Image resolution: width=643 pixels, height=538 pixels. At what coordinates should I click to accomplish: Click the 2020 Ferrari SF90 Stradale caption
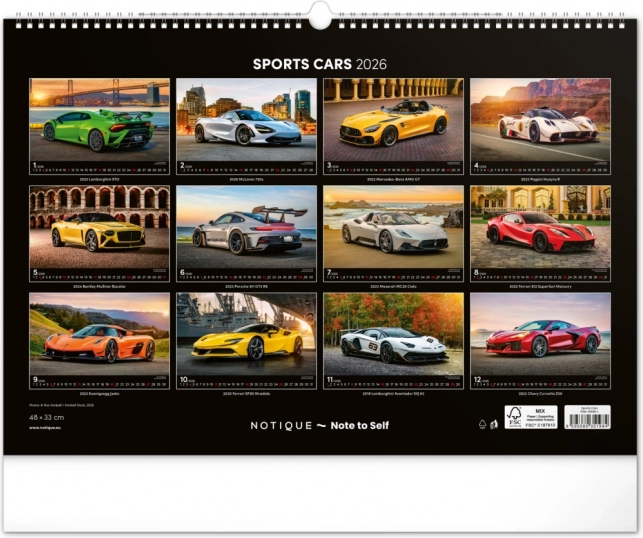point(246,394)
